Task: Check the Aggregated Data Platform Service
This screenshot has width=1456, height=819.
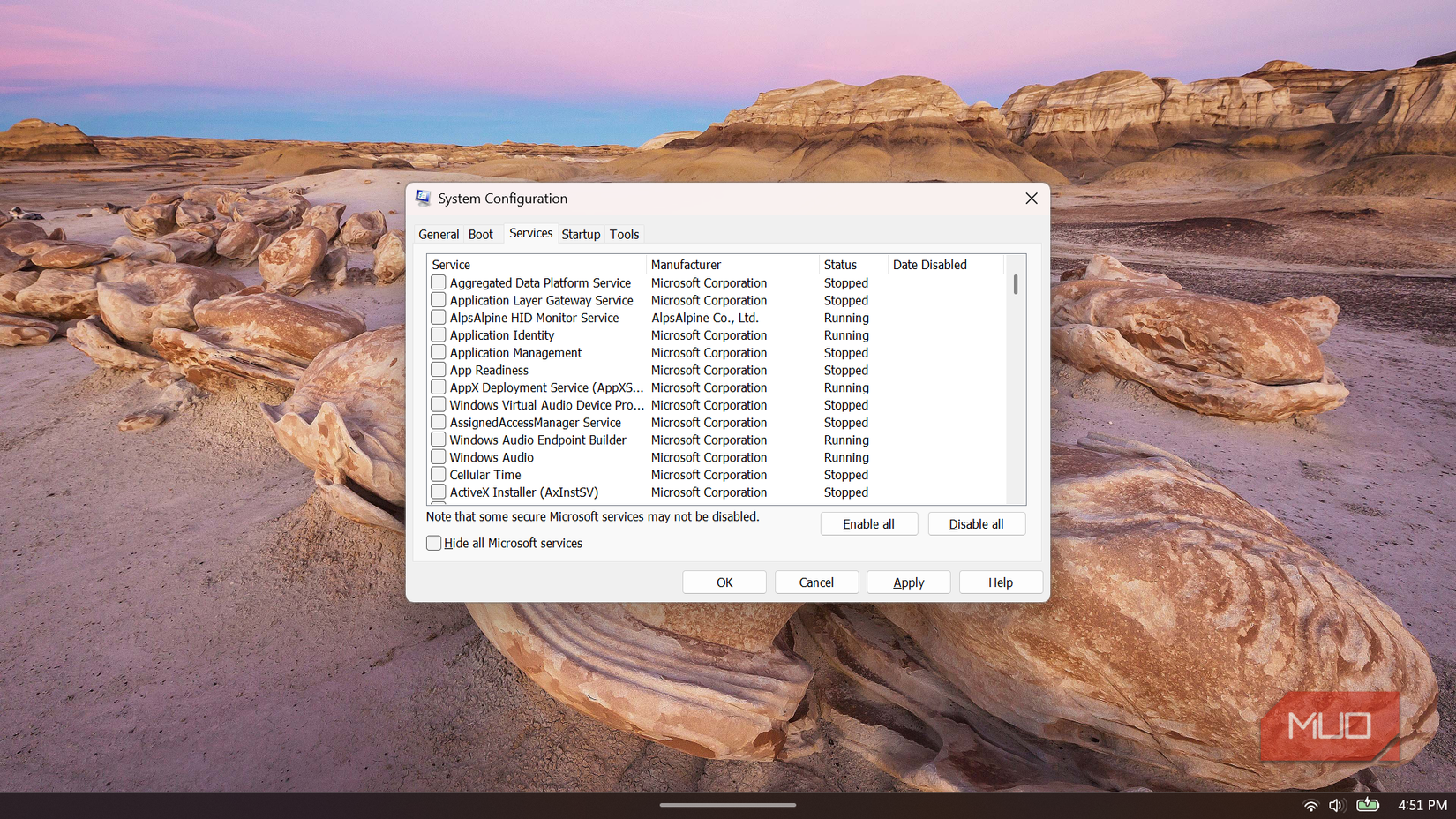Action: (438, 282)
